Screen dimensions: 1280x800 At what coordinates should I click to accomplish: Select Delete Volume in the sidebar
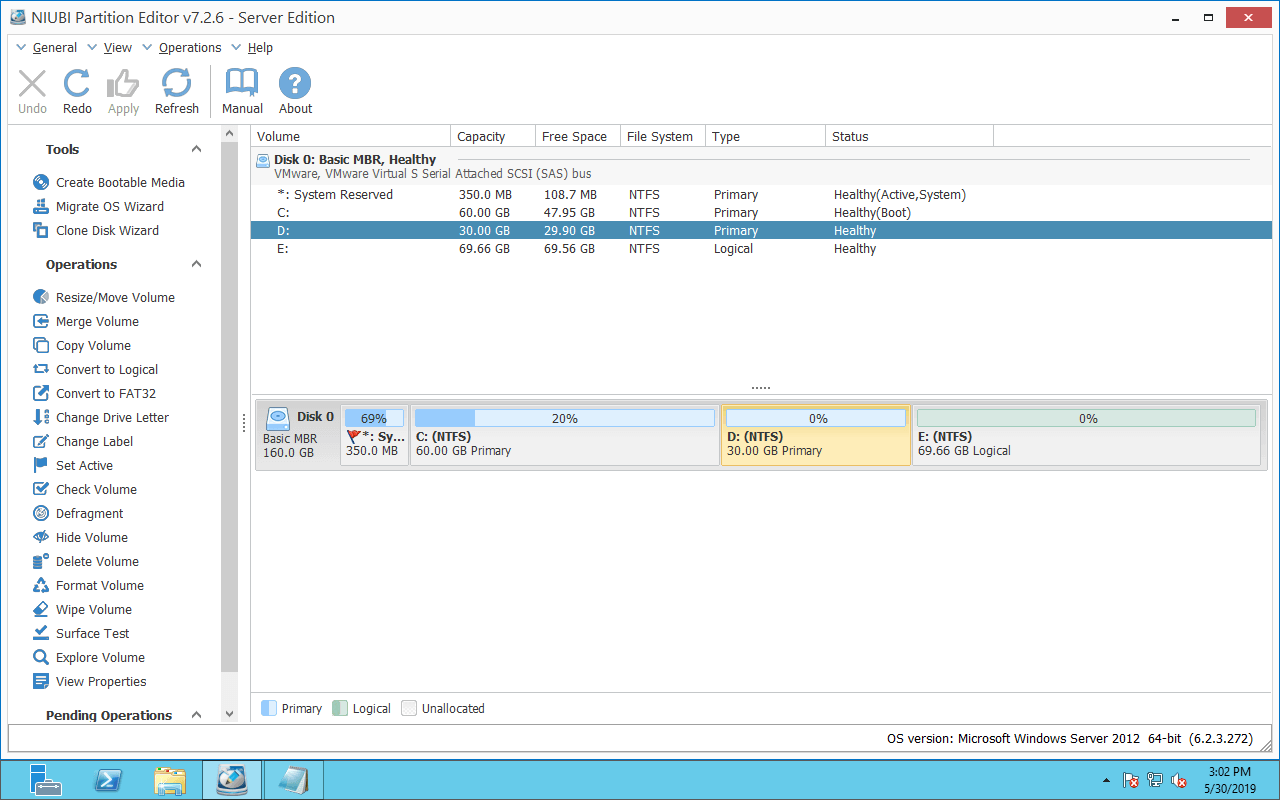[x=97, y=561]
